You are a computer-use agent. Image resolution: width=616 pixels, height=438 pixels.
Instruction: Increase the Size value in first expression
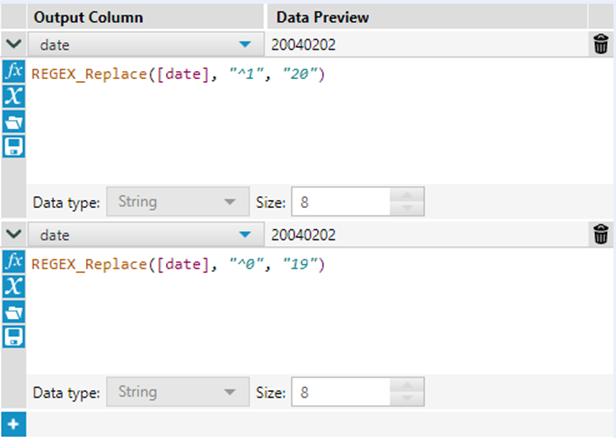click(409, 196)
